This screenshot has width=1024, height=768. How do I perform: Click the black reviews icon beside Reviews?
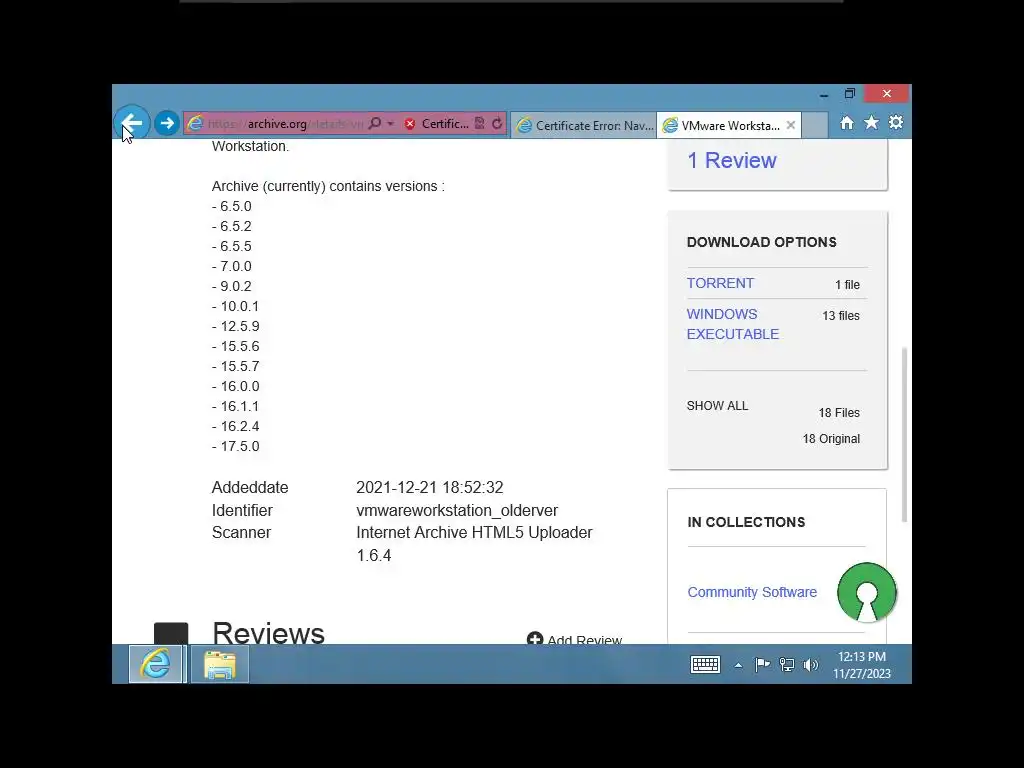pyautogui.click(x=171, y=633)
